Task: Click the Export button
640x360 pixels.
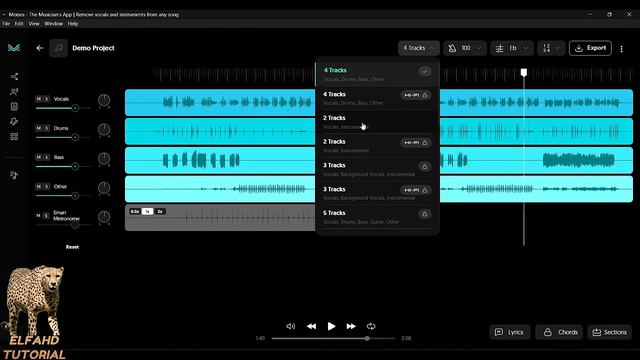Action: 590,48
